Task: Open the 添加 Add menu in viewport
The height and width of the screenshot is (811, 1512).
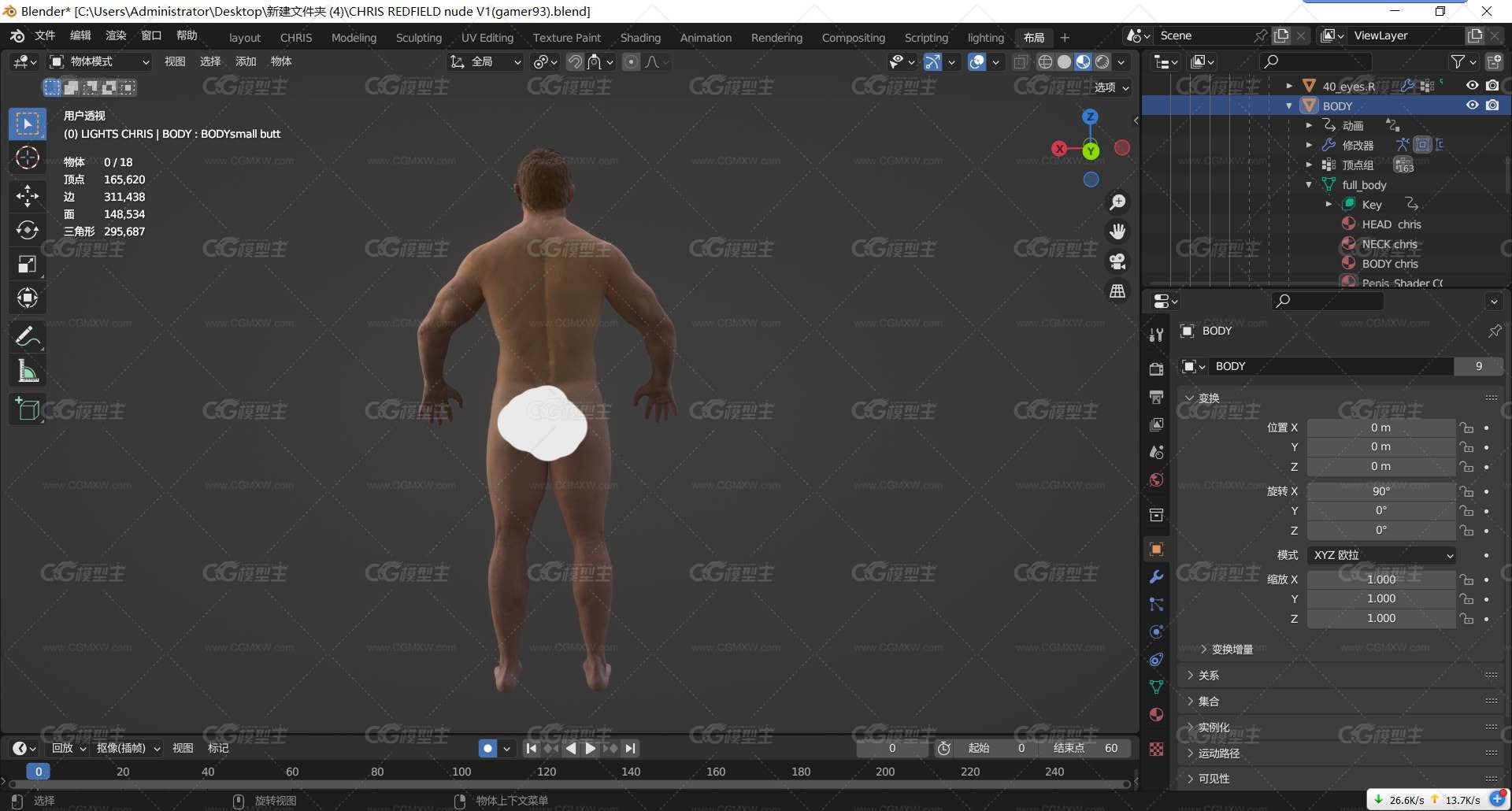Action: click(x=246, y=61)
